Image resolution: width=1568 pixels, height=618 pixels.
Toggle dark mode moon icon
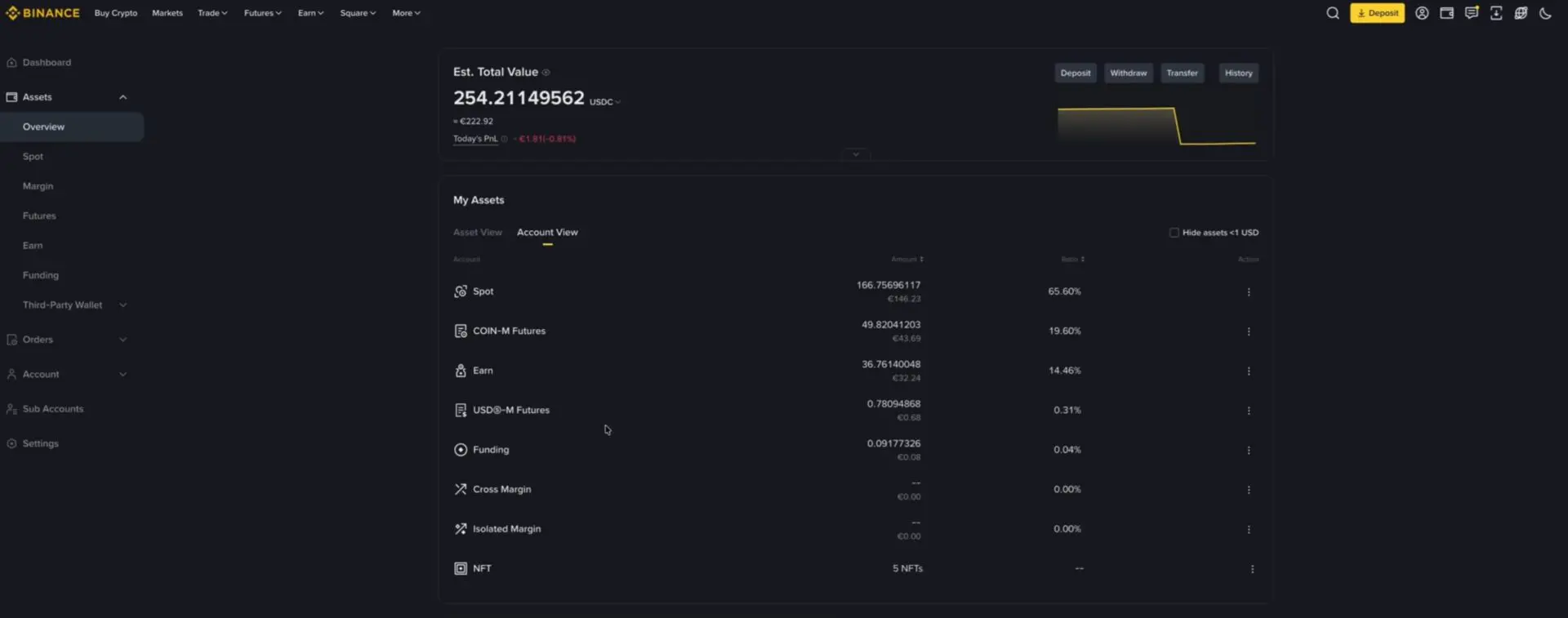coord(1545,13)
